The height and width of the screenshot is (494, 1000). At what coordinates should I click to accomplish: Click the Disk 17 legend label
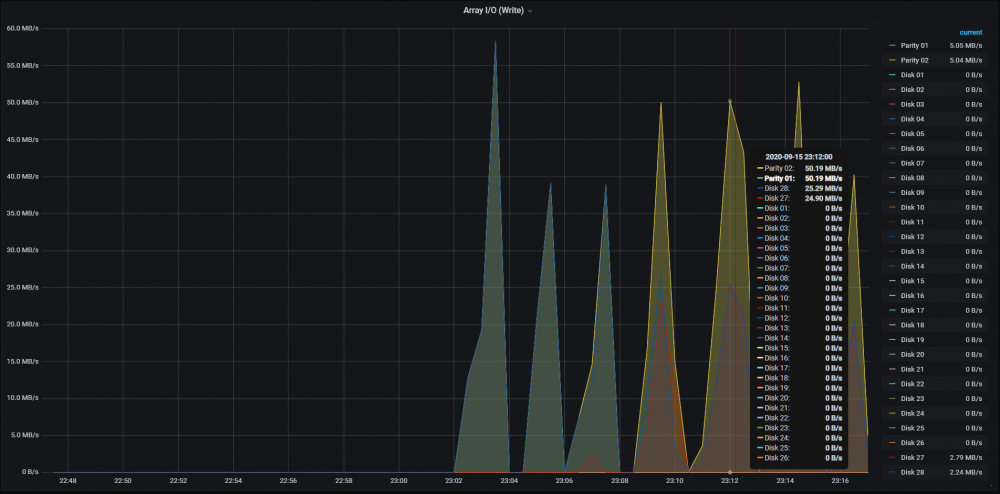coord(912,310)
